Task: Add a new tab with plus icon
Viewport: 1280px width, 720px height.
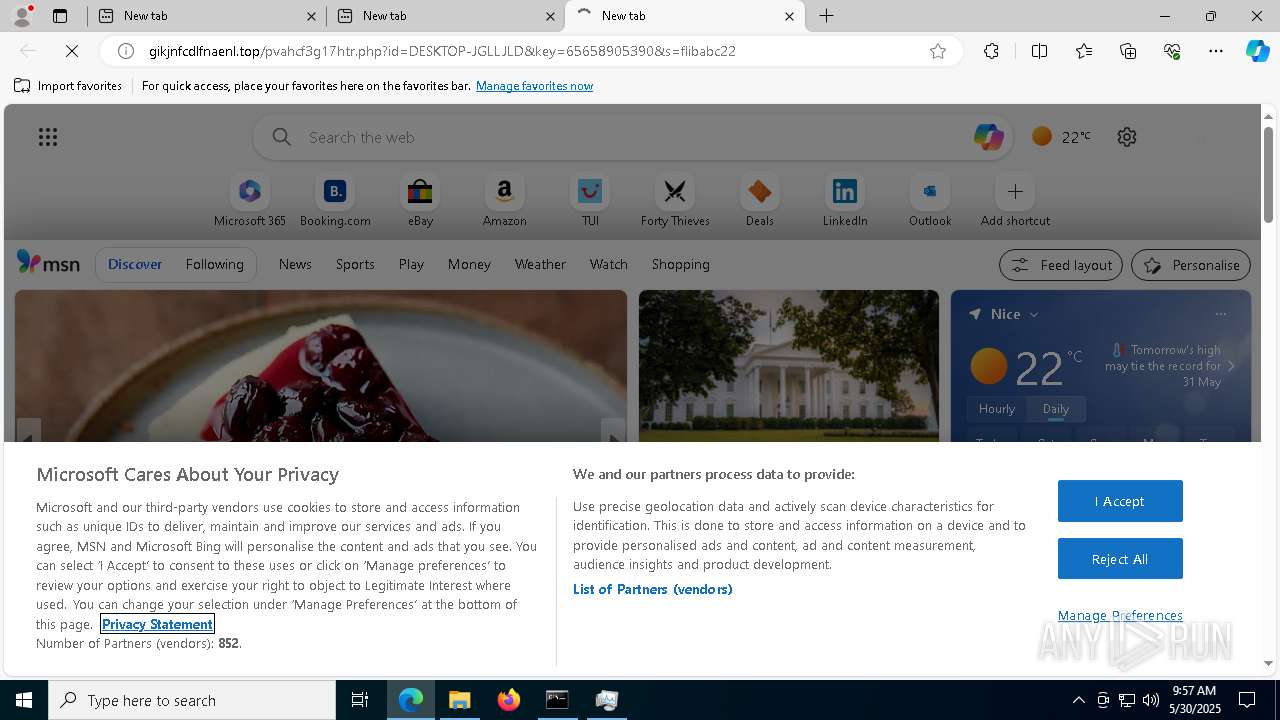Action: pyautogui.click(x=826, y=16)
